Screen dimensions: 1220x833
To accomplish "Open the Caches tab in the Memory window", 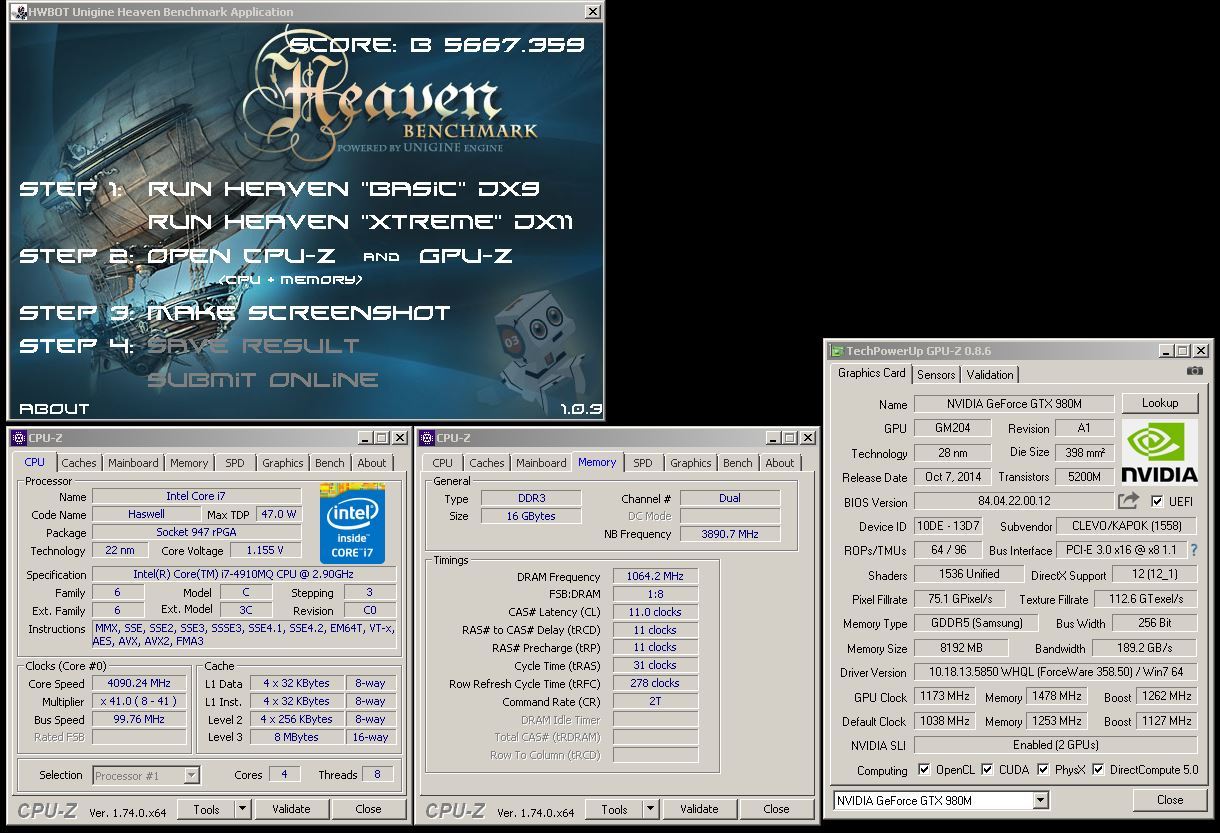I will (x=487, y=463).
